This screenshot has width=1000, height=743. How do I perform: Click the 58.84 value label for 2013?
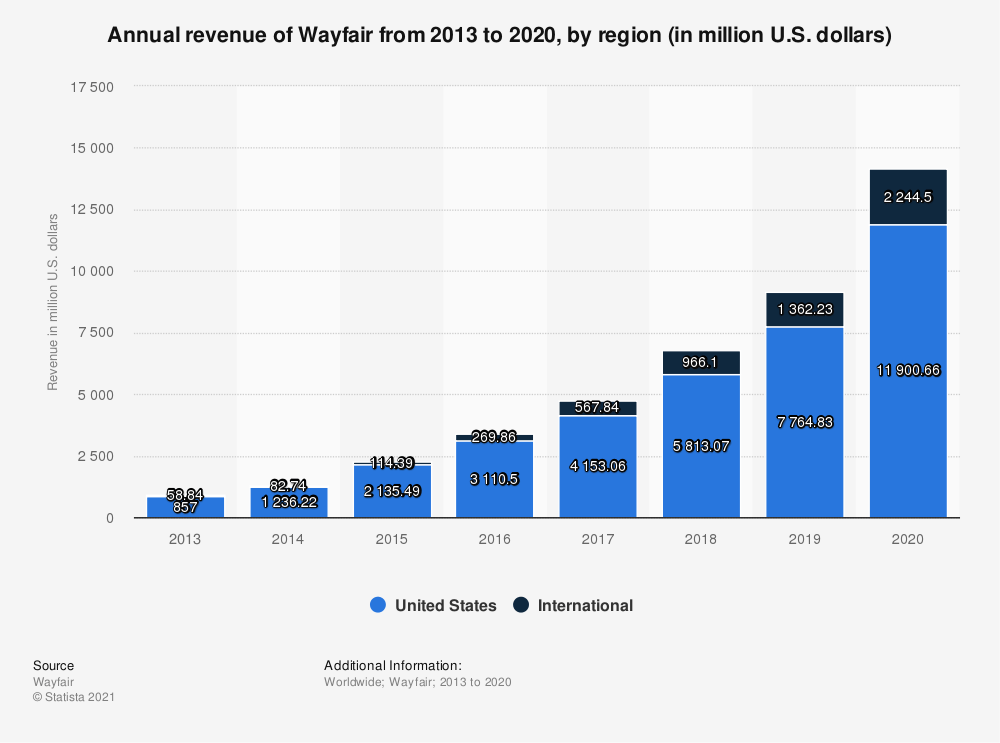tap(185, 494)
